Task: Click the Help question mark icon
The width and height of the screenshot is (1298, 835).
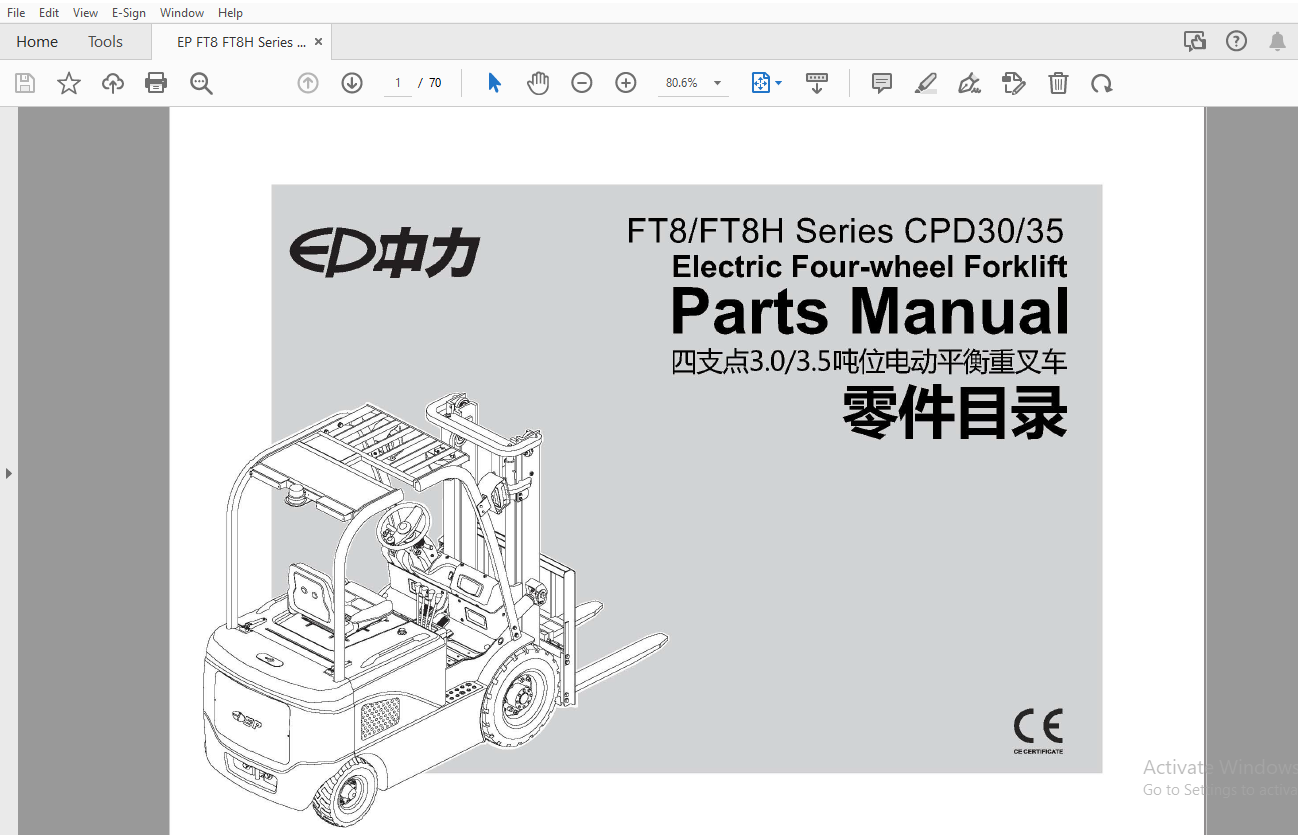Action: (x=1237, y=41)
